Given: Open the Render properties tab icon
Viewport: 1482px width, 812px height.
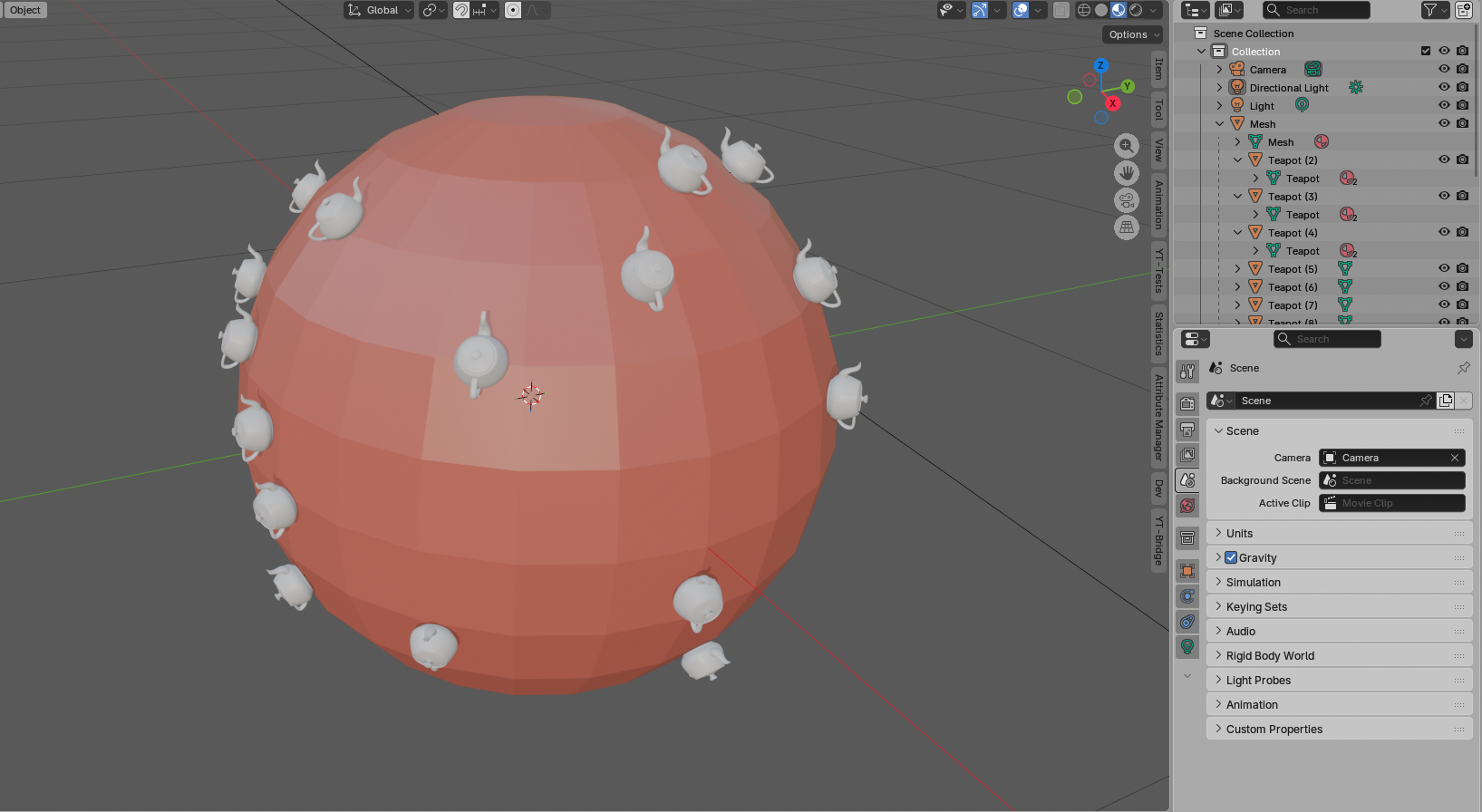Looking at the screenshot, I should click(x=1187, y=404).
